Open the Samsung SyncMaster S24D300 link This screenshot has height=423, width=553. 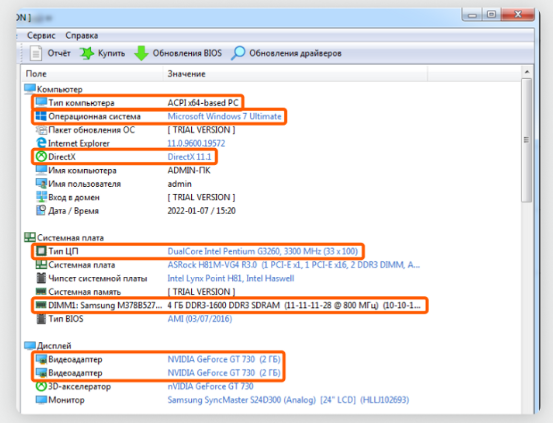(x=288, y=400)
